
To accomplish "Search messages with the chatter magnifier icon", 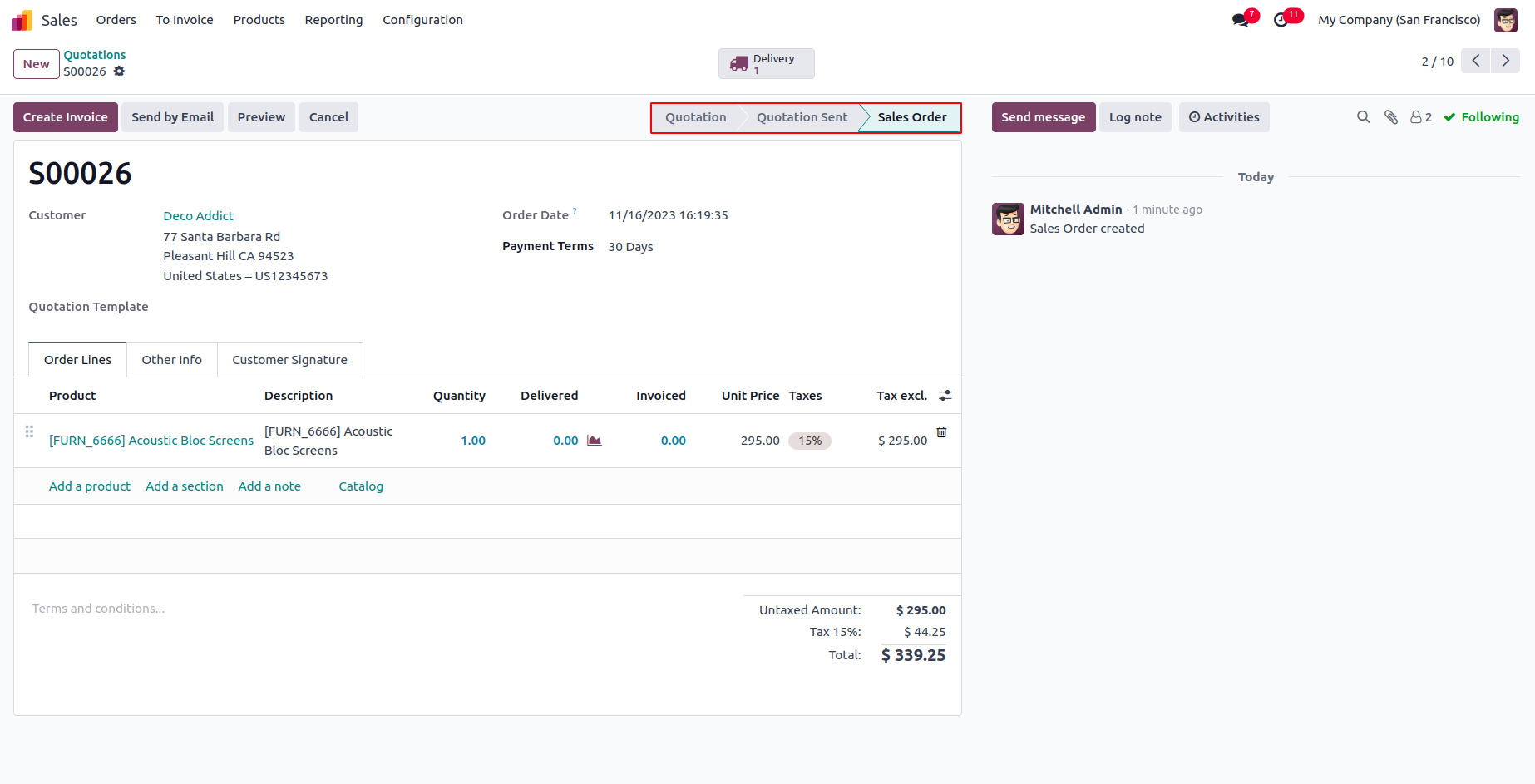I will pos(1364,117).
